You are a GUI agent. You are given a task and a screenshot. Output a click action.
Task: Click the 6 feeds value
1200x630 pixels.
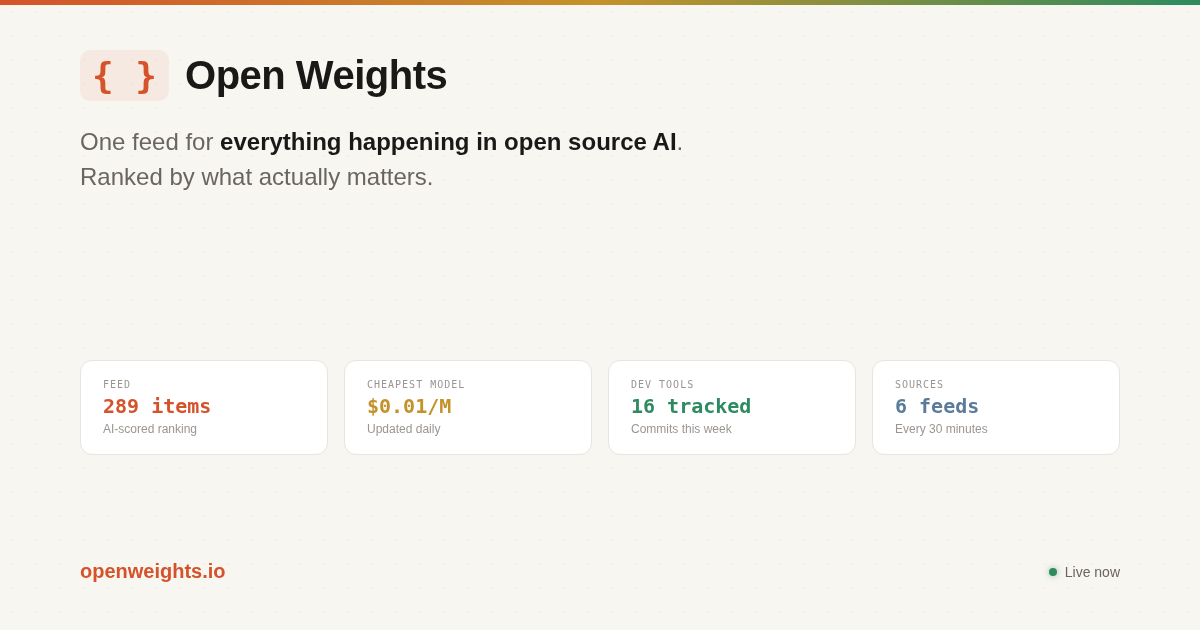[936, 406]
